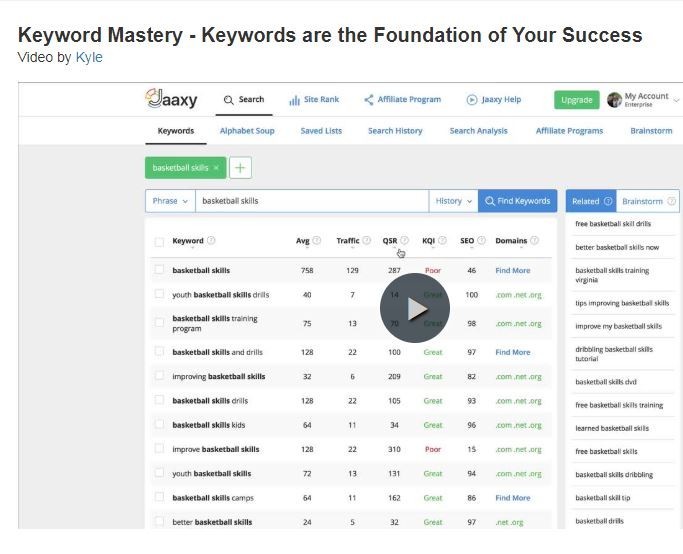Click the Search magnifier icon in top nav
The image size is (683, 554).
[x=228, y=100]
